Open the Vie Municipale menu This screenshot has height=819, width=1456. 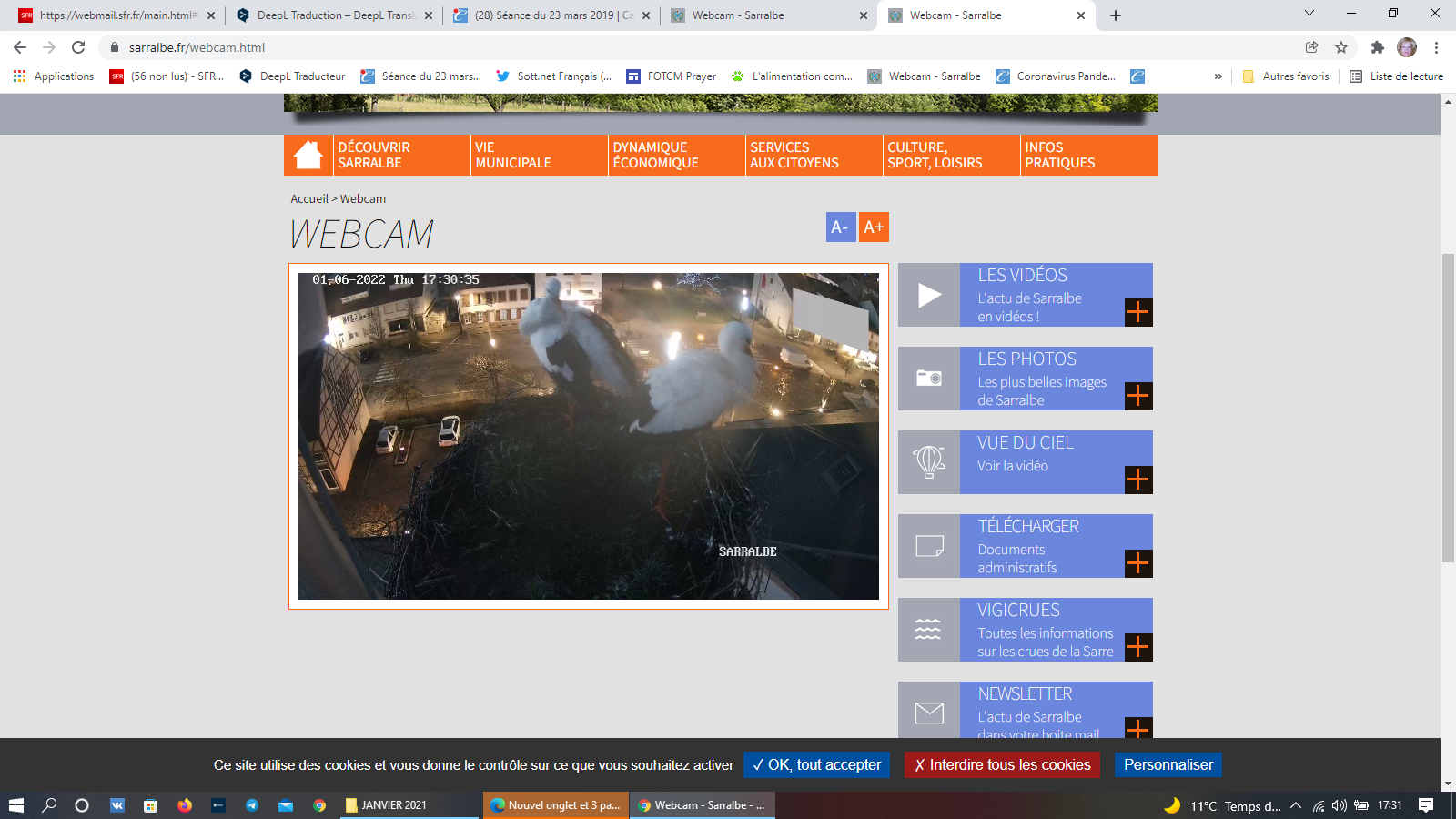click(x=512, y=155)
